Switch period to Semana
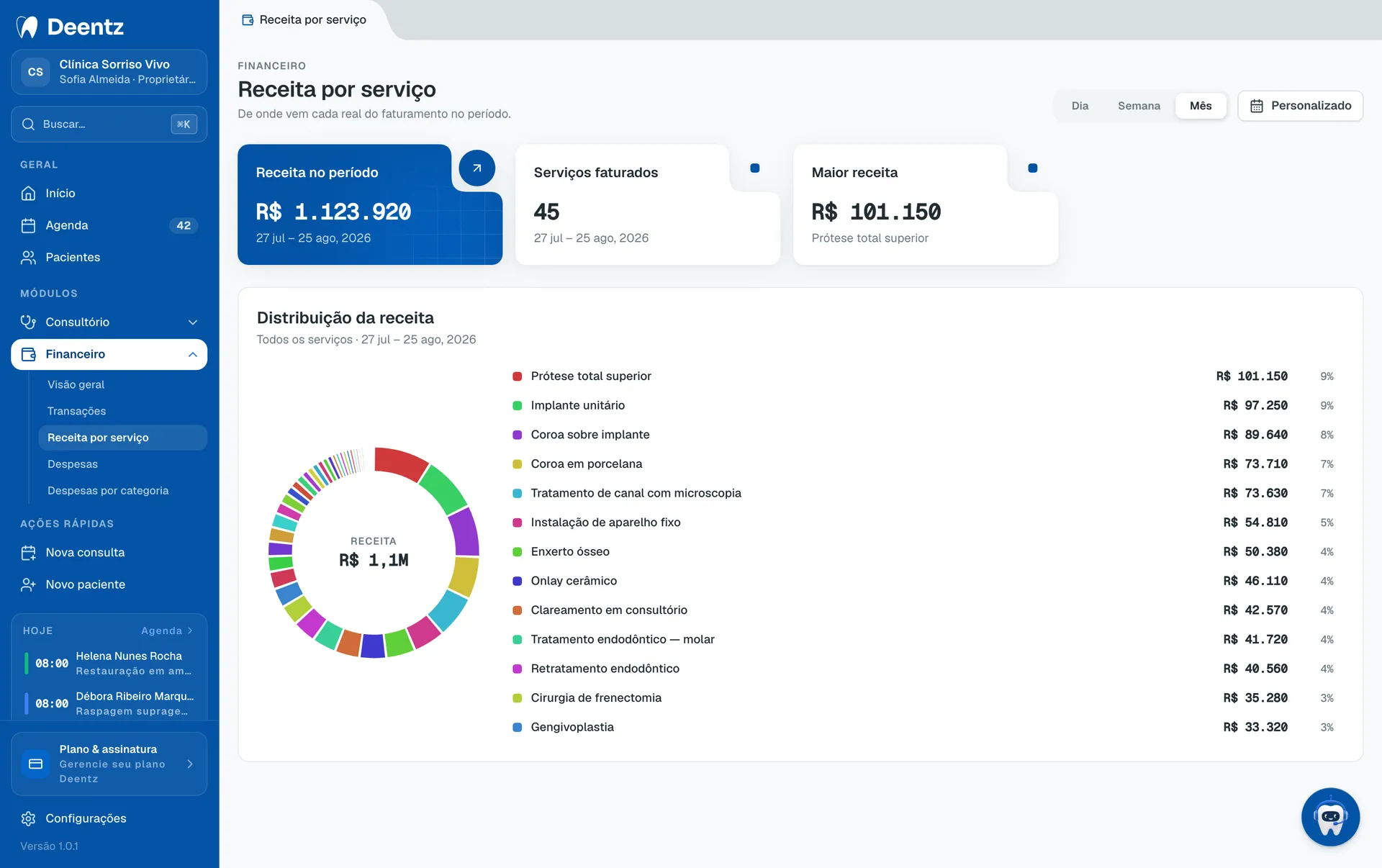The image size is (1382, 868). click(1139, 106)
